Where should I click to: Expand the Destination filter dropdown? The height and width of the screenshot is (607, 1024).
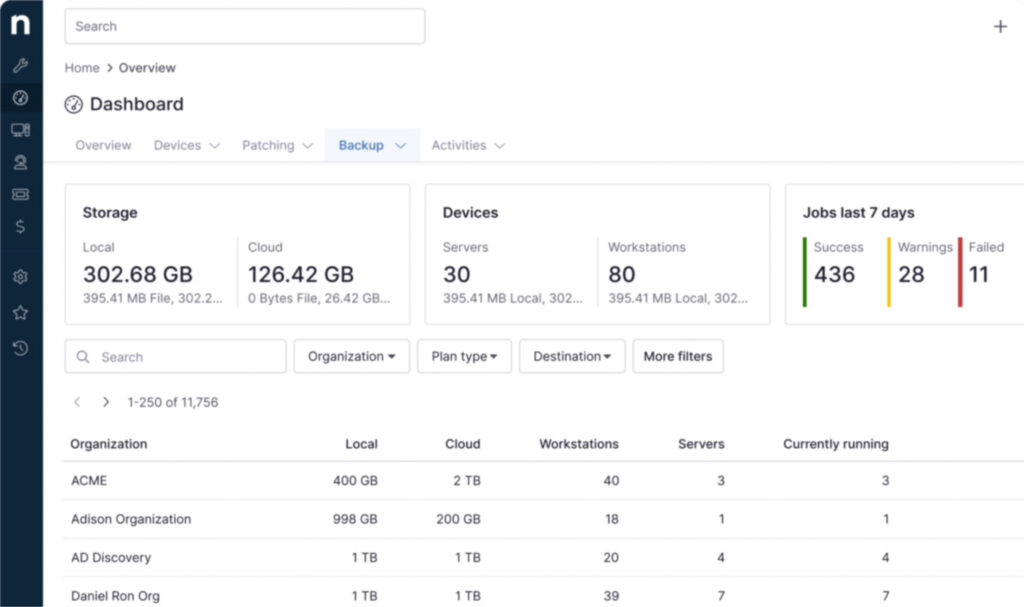tap(571, 357)
